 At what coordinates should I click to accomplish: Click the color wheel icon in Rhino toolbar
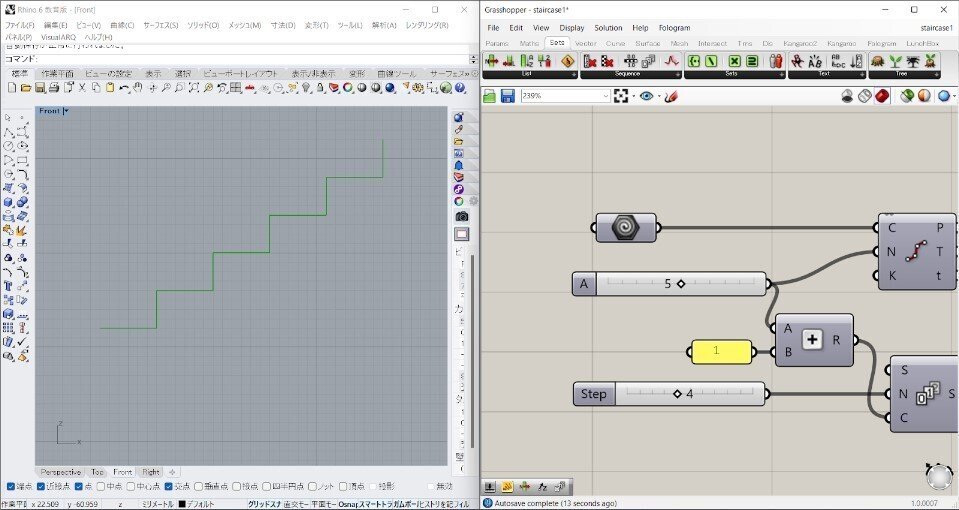[347, 87]
